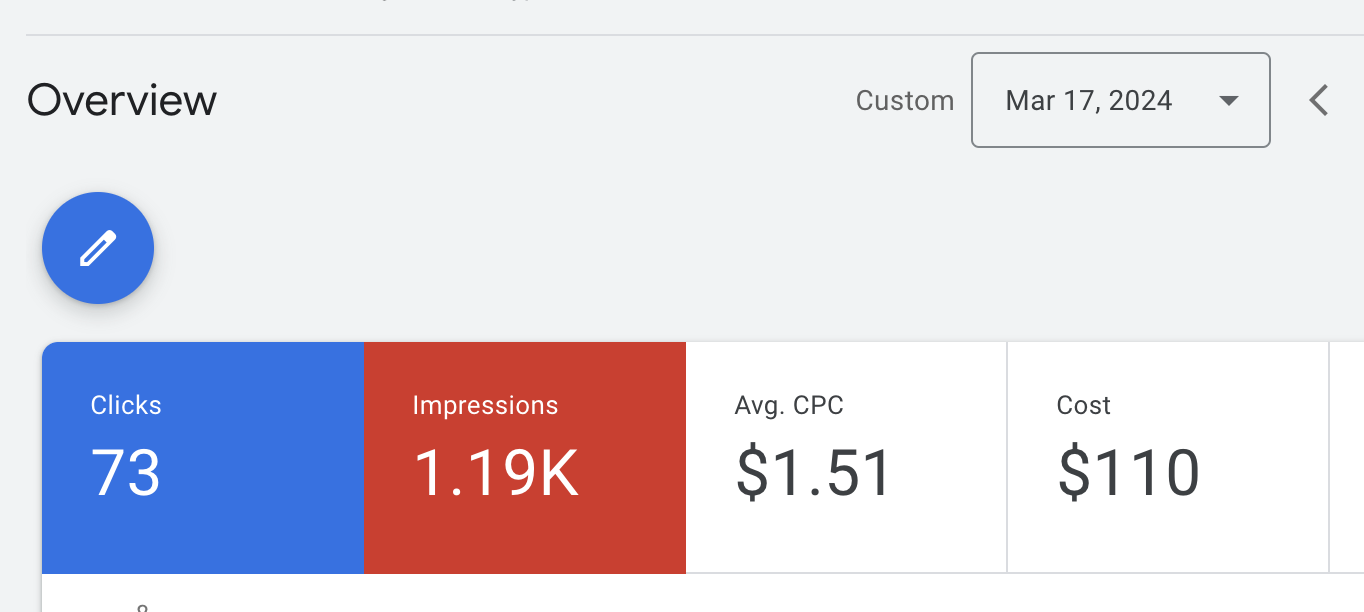This screenshot has width=1364, height=612.
Task: Click the Impressions label text
Action: pos(485,405)
